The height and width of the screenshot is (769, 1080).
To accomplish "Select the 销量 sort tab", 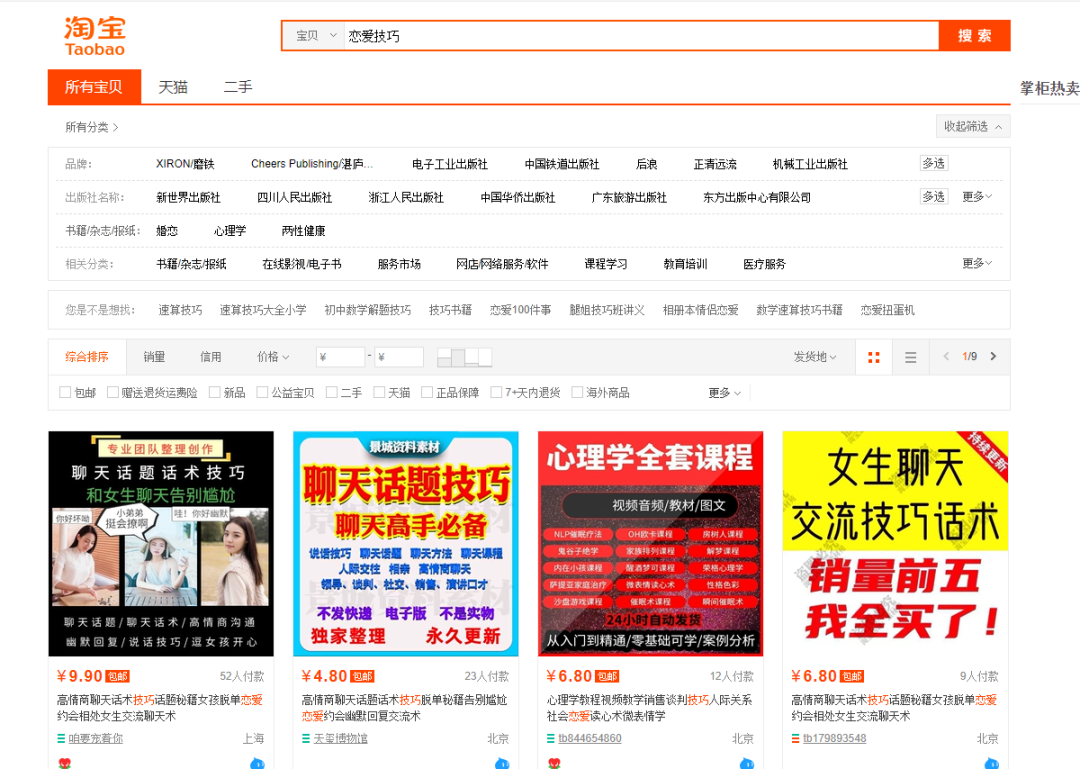I will click(x=154, y=357).
